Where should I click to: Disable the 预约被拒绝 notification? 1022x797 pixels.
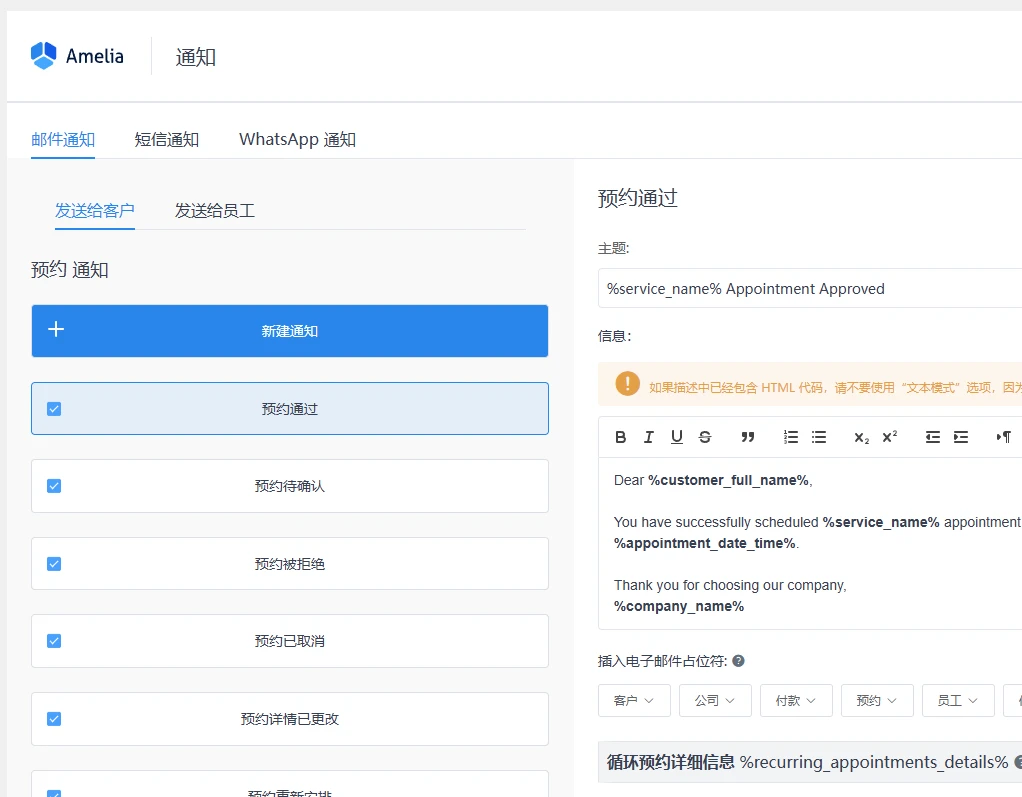tap(54, 563)
